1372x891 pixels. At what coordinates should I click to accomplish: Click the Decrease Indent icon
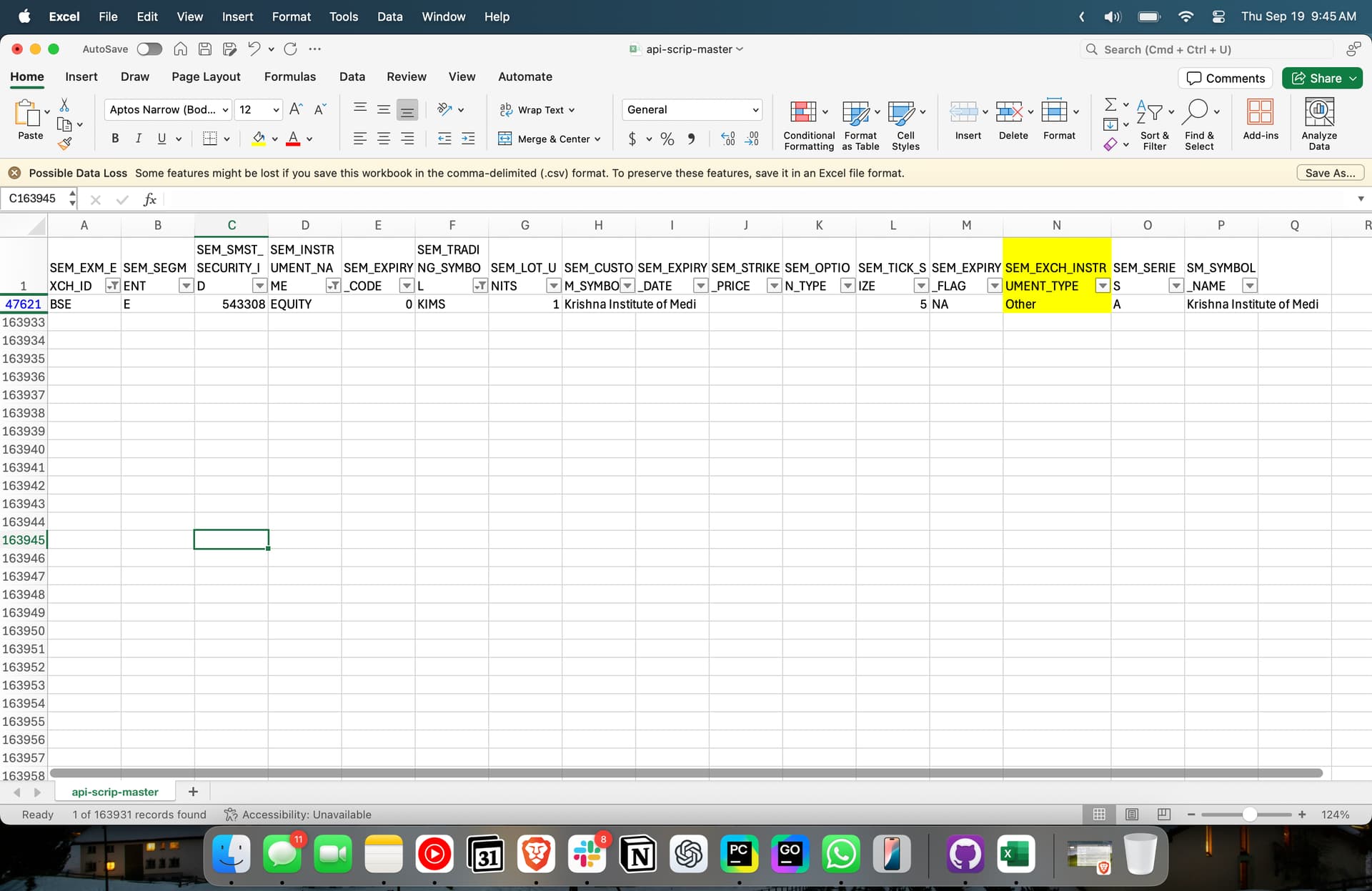tap(444, 139)
